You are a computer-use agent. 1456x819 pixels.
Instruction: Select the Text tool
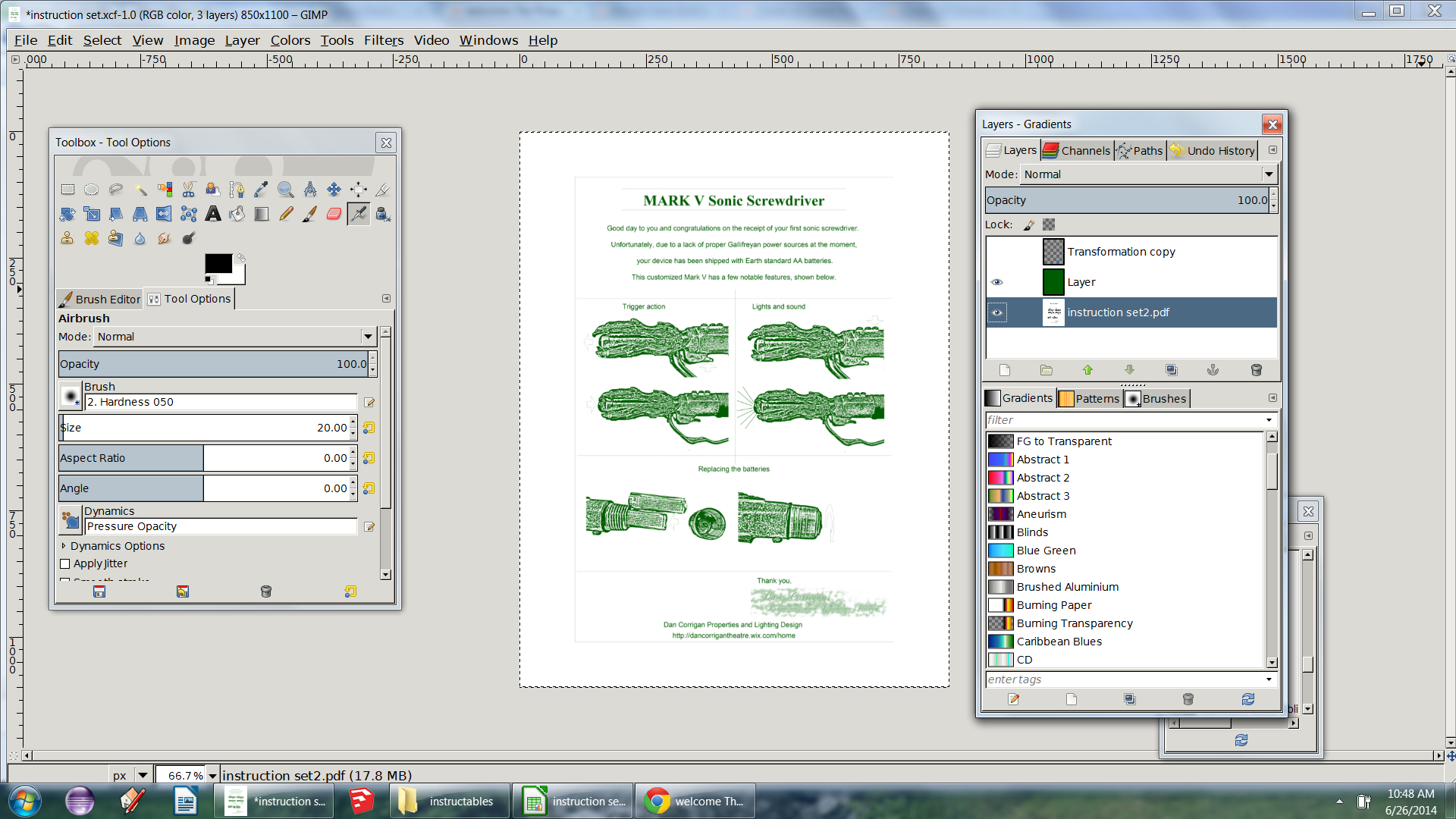pyautogui.click(x=213, y=215)
